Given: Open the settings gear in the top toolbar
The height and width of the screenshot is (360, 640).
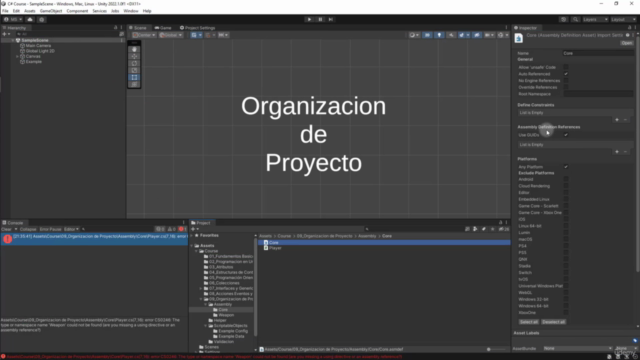Looking at the screenshot, I should coord(42,19).
